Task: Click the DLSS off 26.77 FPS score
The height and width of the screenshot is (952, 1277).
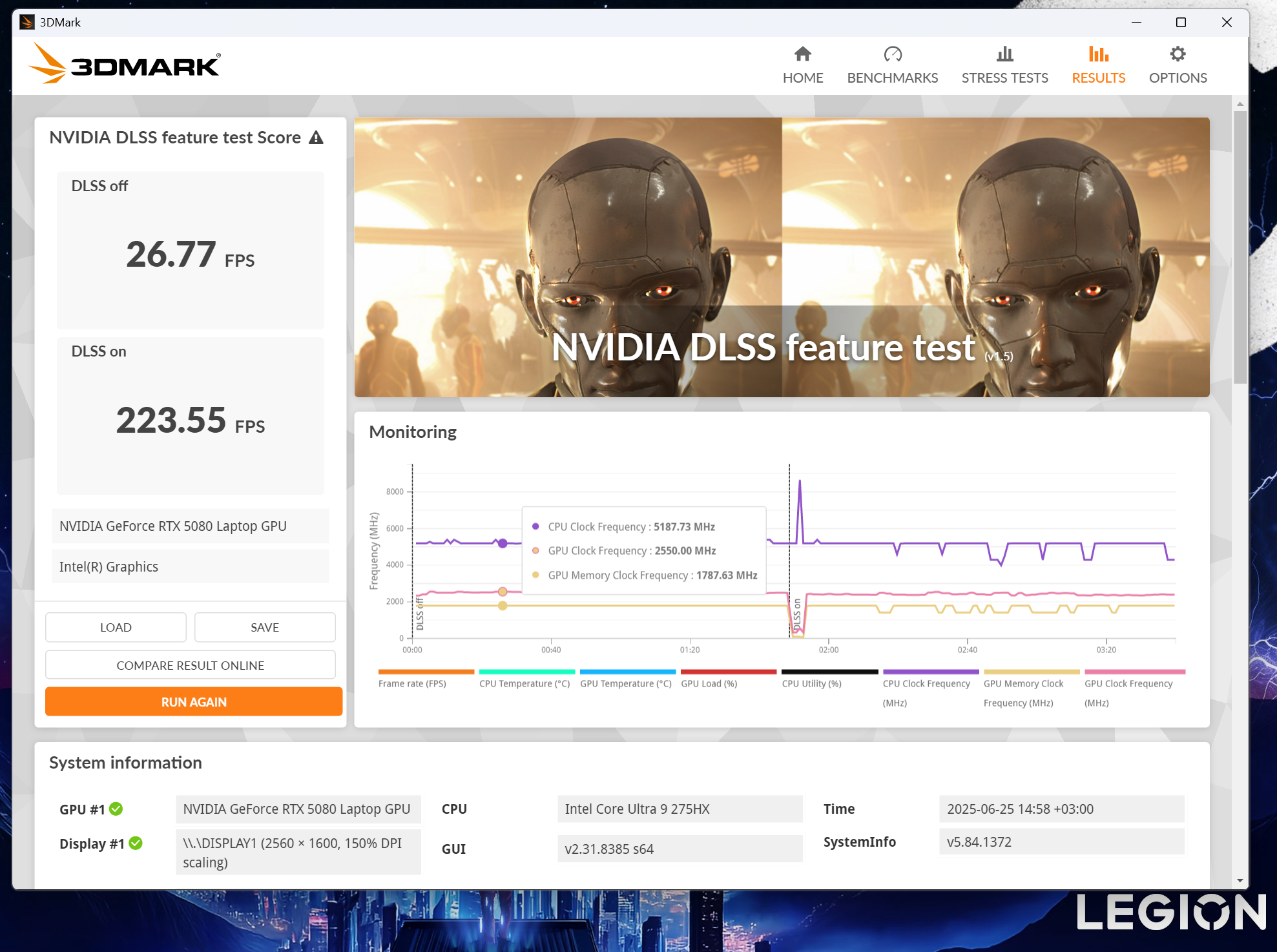Action: tap(191, 254)
